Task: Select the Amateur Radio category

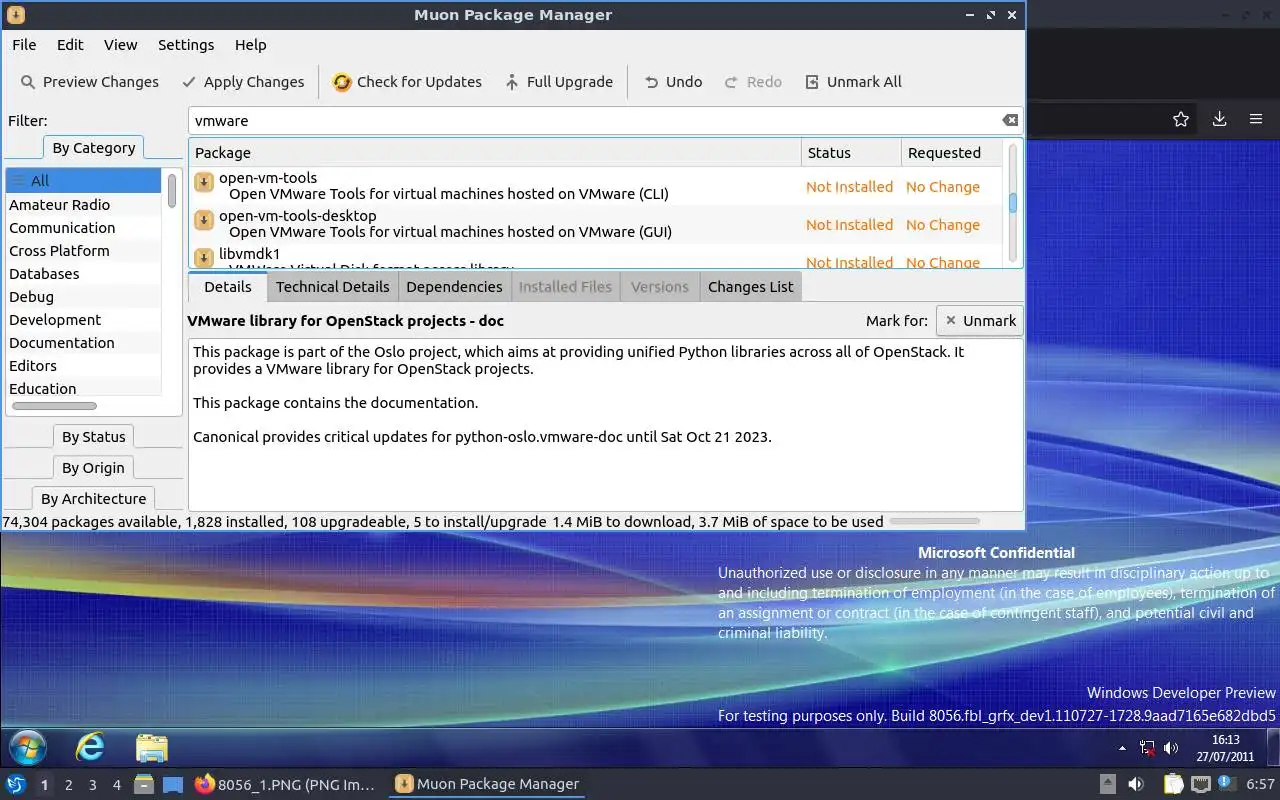Action: click(83, 205)
